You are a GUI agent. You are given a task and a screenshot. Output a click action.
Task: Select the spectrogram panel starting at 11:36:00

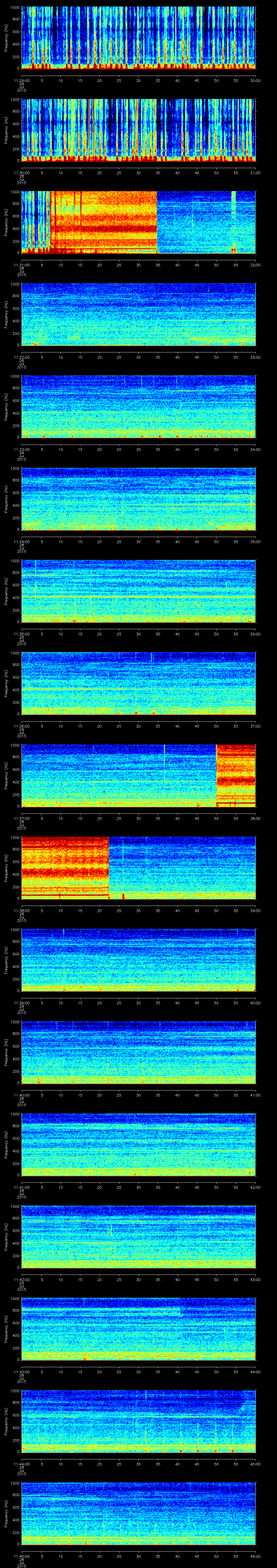click(138, 683)
